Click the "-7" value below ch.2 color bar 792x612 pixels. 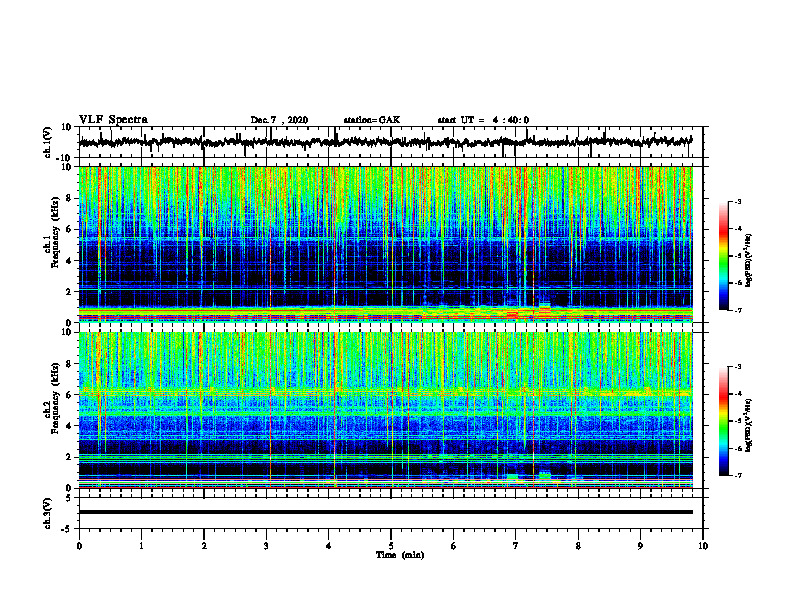[x=737, y=475]
